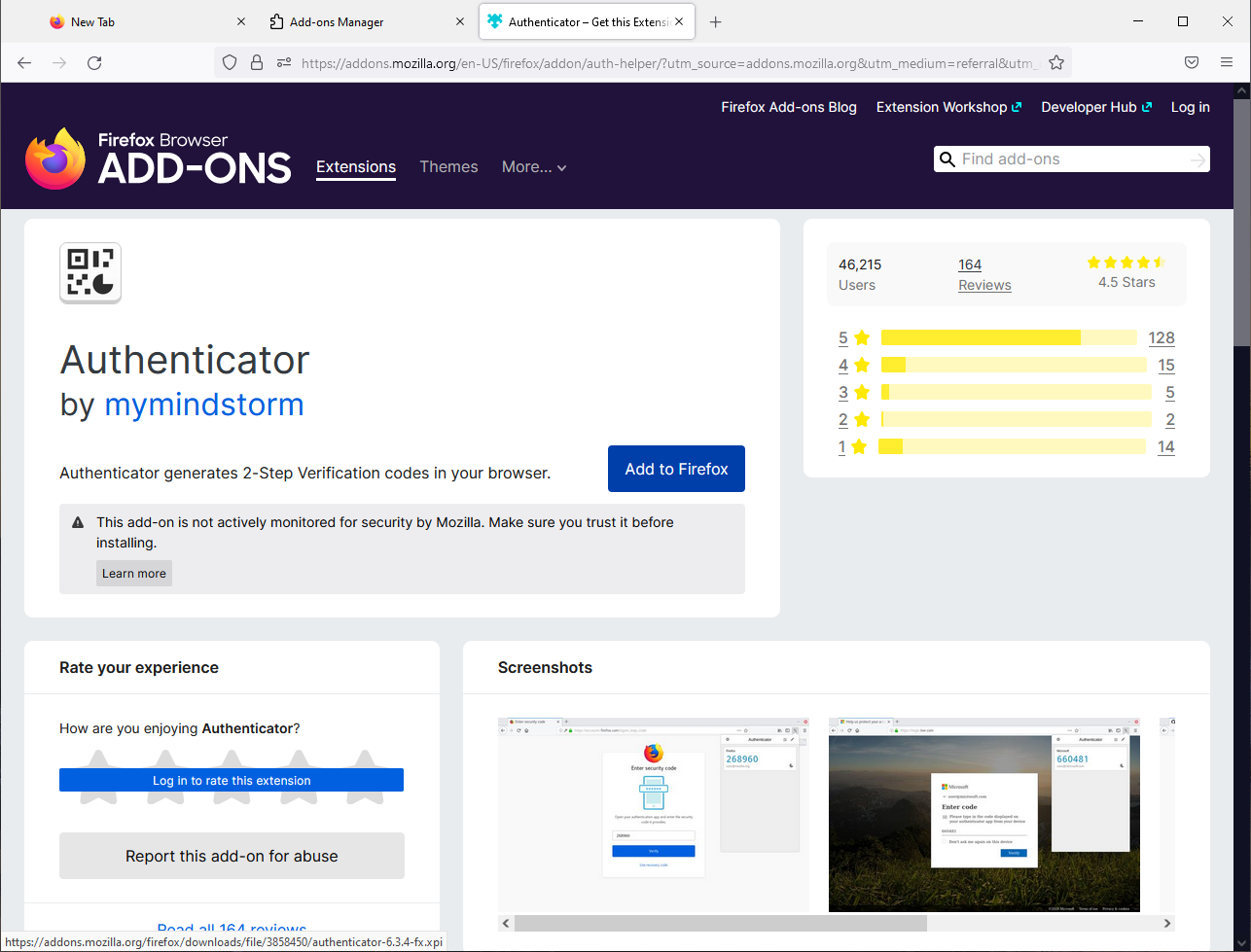Screen dimensions: 1251x952
Task: Expand the More… dropdown menu
Action: pos(533,167)
